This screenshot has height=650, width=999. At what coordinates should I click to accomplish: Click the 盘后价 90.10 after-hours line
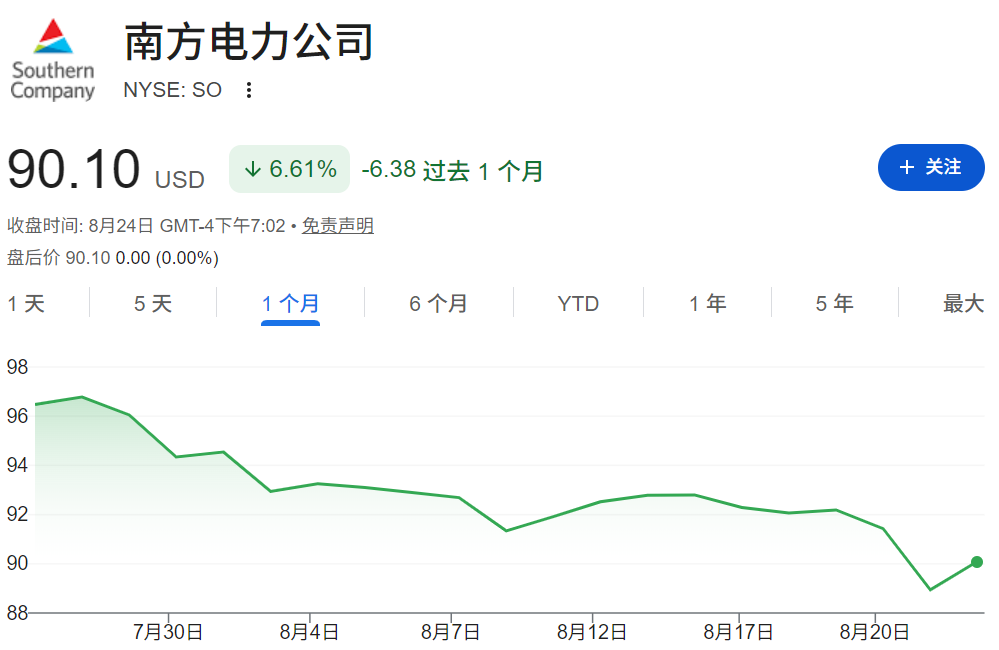pyautogui.click(x=113, y=258)
